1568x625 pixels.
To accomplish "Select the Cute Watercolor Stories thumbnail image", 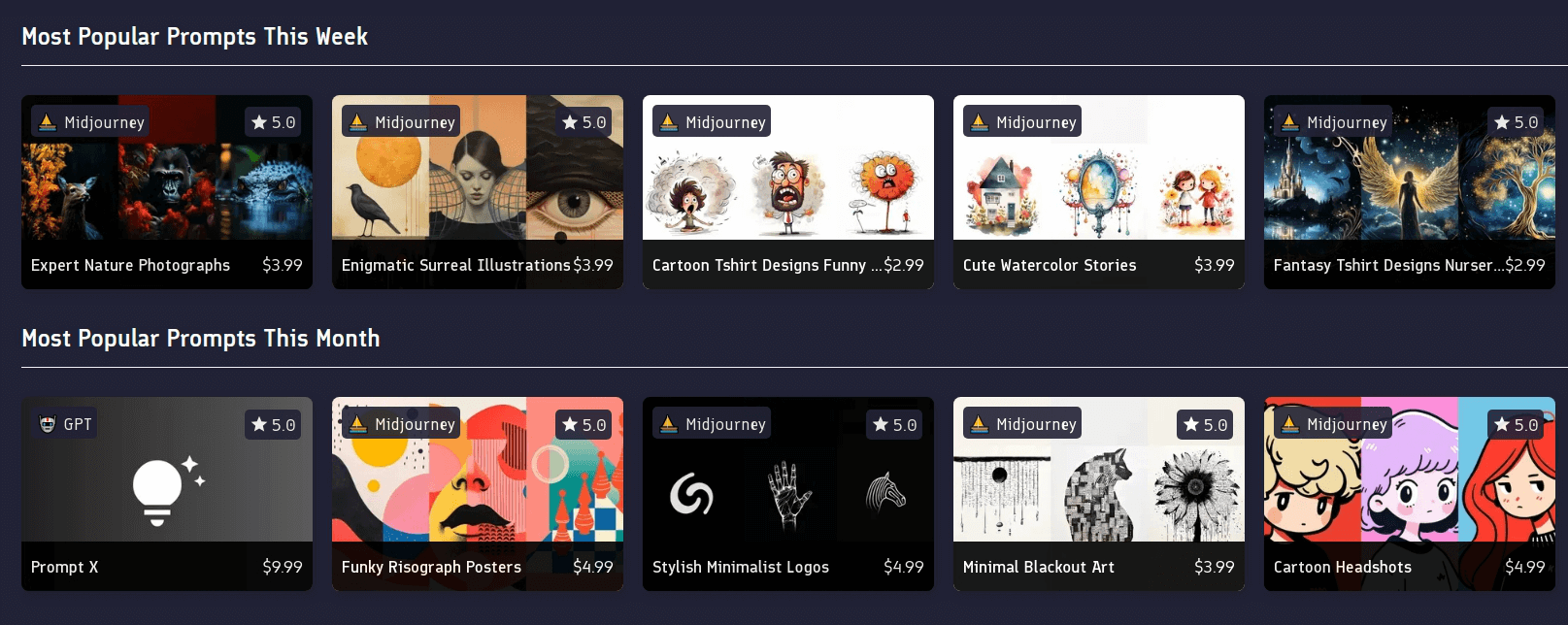I will [1099, 168].
